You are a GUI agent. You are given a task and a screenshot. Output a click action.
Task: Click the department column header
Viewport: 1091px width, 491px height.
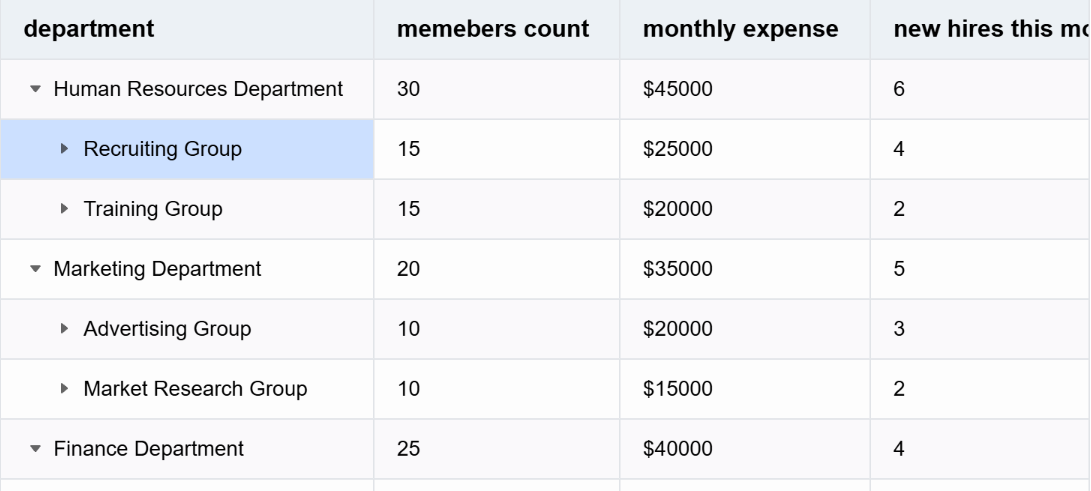pyautogui.click(x=89, y=29)
